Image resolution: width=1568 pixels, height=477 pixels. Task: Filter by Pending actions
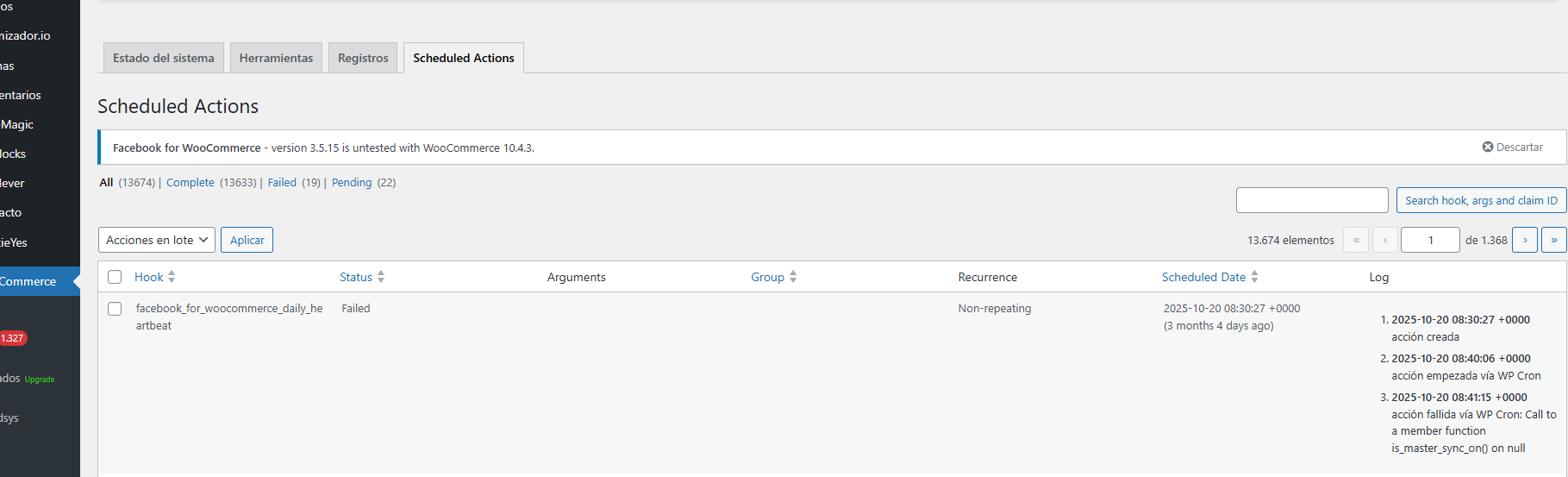click(x=352, y=183)
